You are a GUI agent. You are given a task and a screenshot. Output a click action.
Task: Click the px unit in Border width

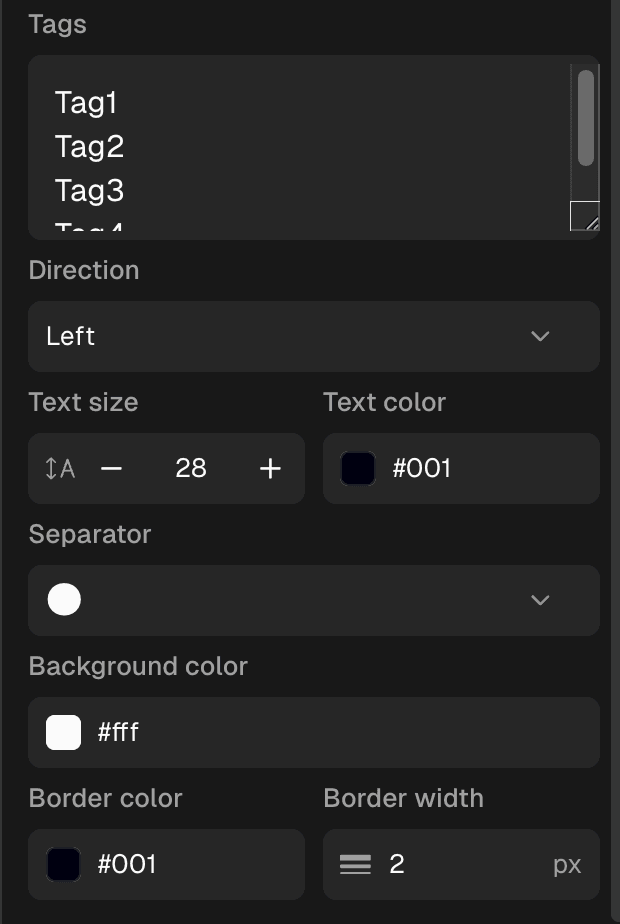(x=567, y=864)
